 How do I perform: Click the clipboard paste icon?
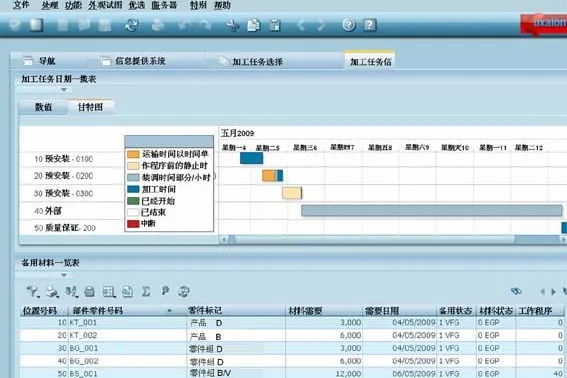click(275, 25)
